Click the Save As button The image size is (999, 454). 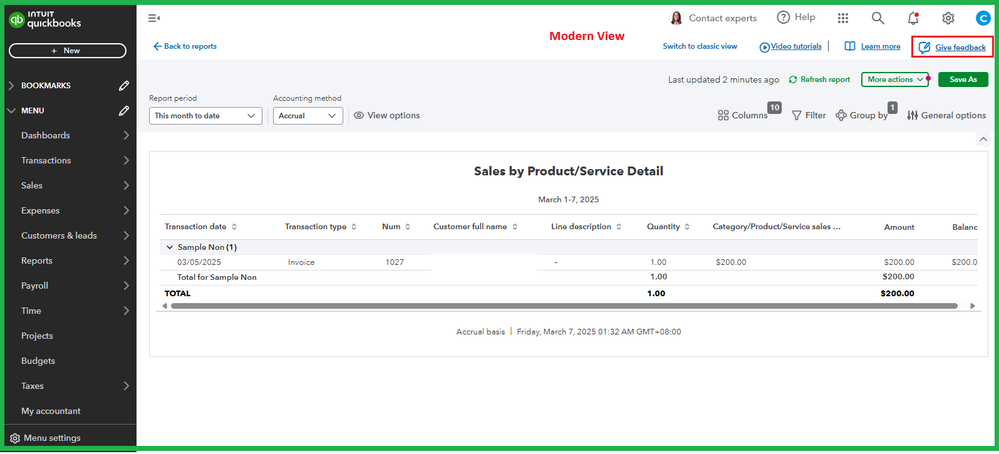coord(963,80)
